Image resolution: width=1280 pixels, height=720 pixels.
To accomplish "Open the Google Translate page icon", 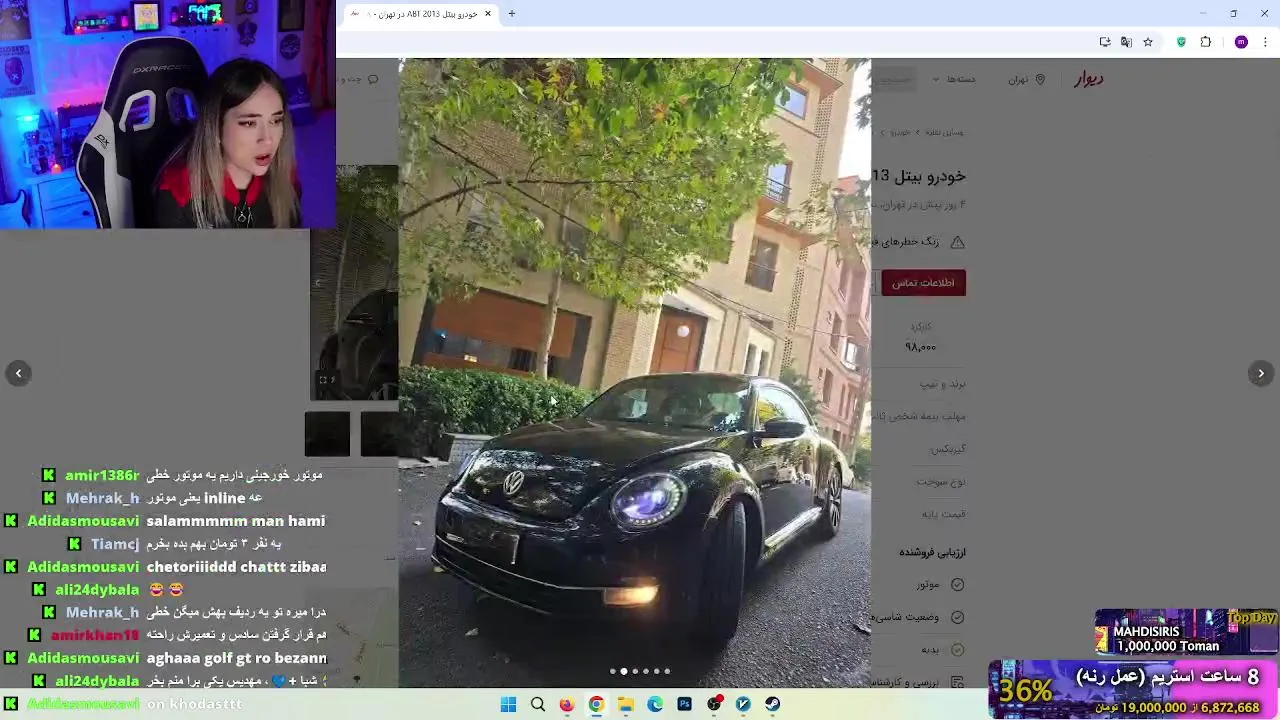I will point(1126,42).
